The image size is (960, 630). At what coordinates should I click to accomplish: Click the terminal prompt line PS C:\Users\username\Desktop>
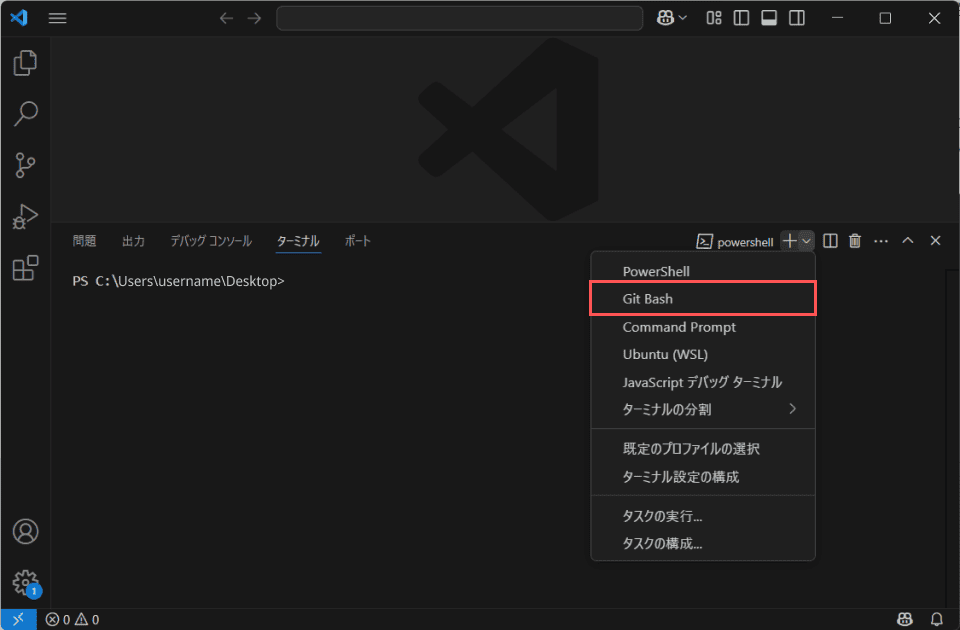tap(178, 281)
